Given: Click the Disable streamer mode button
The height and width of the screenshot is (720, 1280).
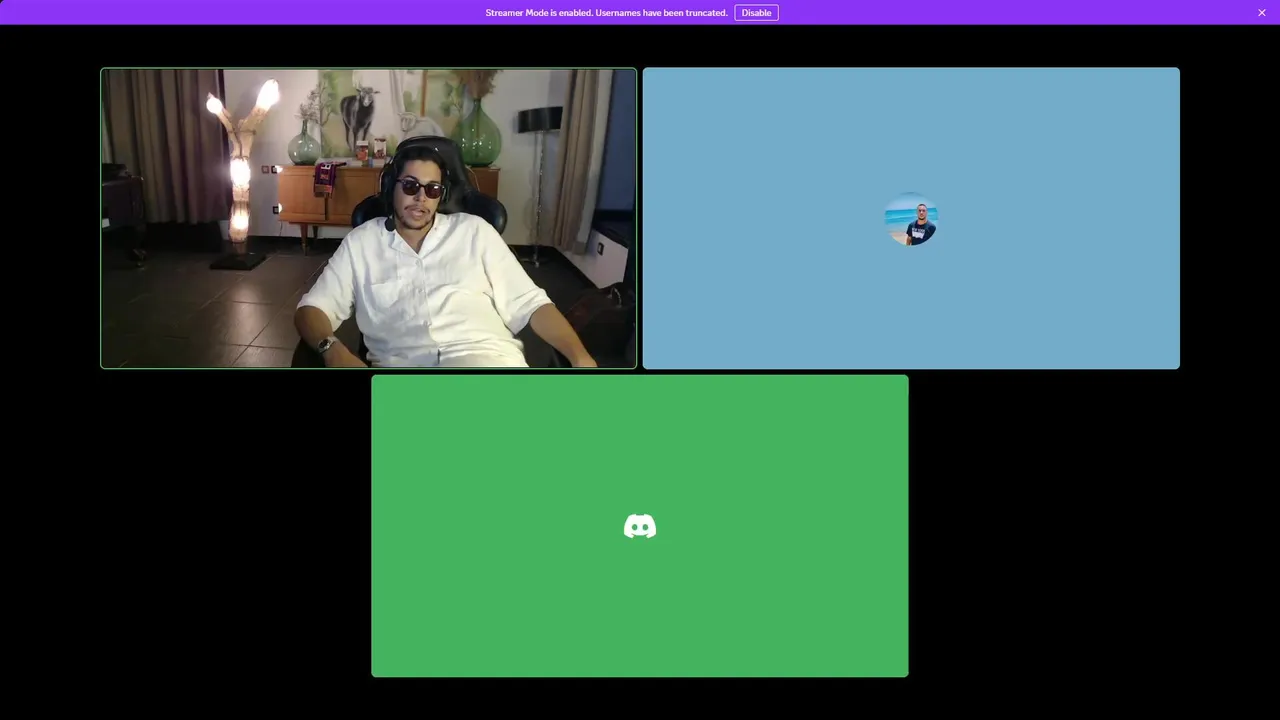Looking at the screenshot, I should point(756,13).
